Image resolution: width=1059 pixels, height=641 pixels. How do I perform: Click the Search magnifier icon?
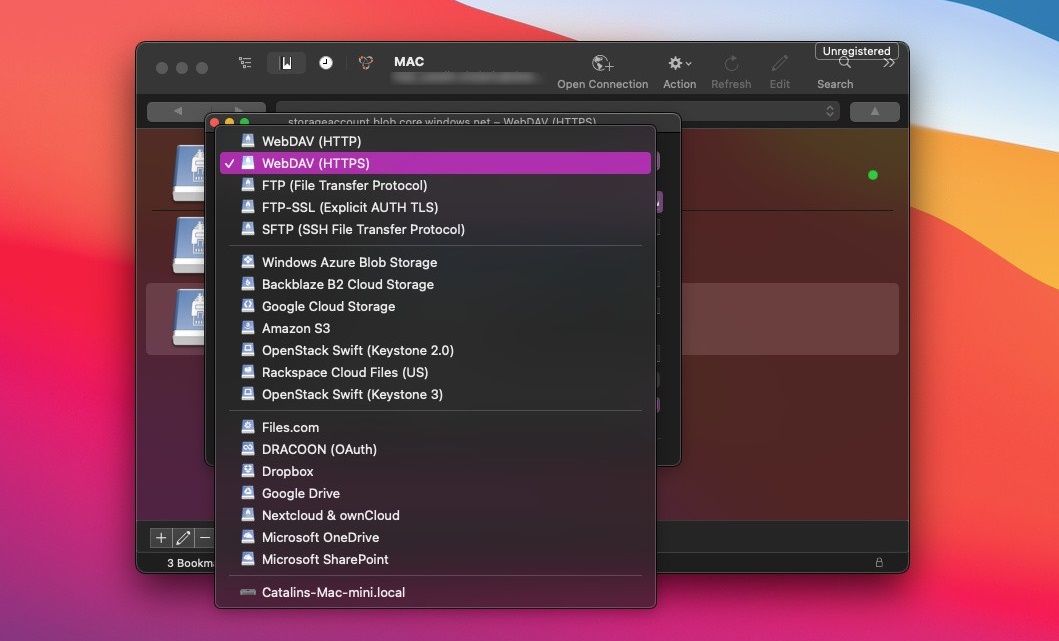click(845, 64)
